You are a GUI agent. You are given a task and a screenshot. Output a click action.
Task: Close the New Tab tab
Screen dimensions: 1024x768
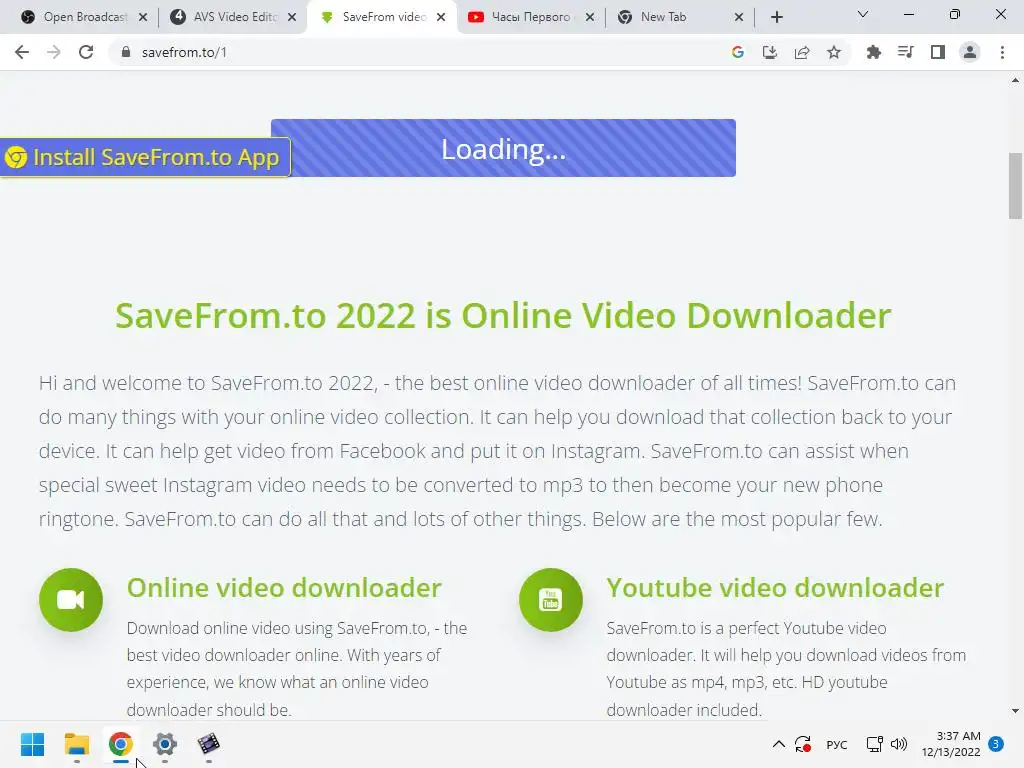(739, 17)
